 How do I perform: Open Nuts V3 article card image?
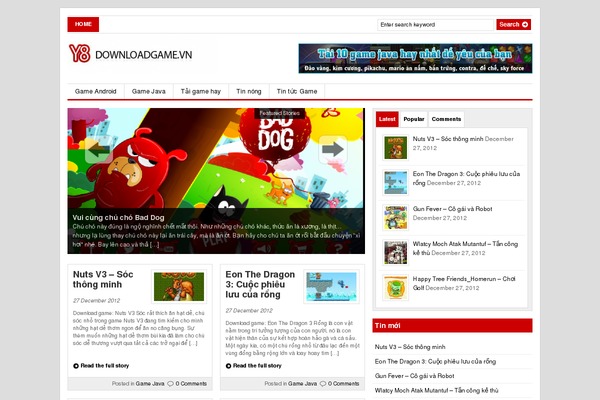coord(179,286)
